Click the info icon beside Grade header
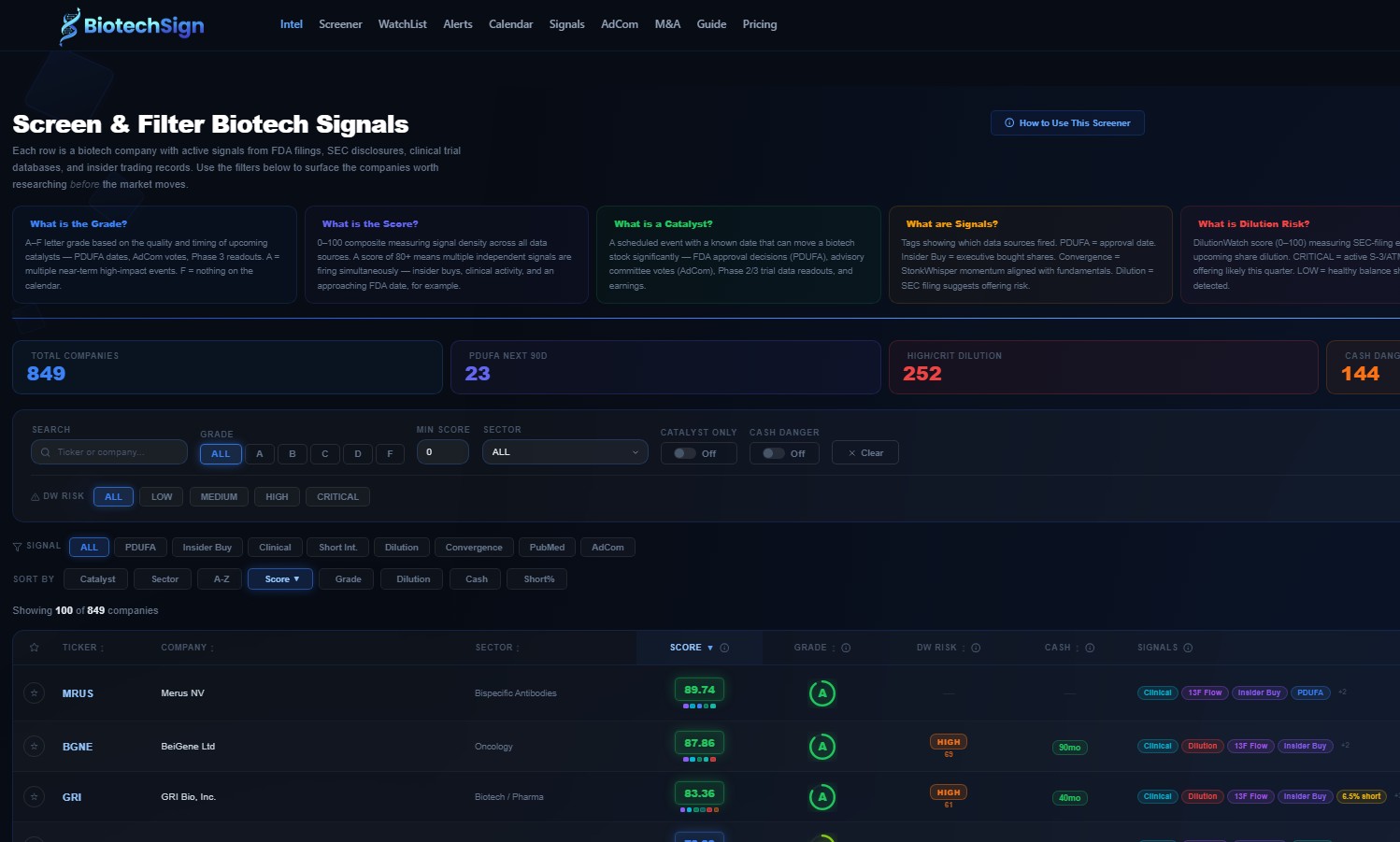The height and width of the screenshot is (842, 1400). pos(846,648)
